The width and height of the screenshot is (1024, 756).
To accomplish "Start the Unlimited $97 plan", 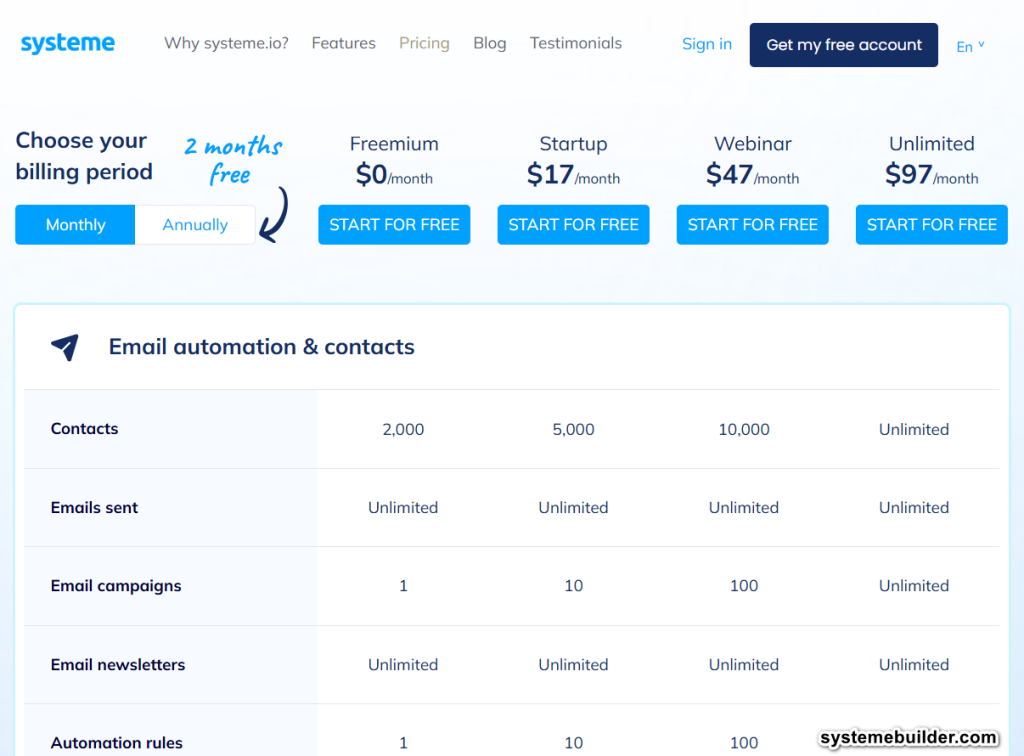I will (x=931, y=224).
